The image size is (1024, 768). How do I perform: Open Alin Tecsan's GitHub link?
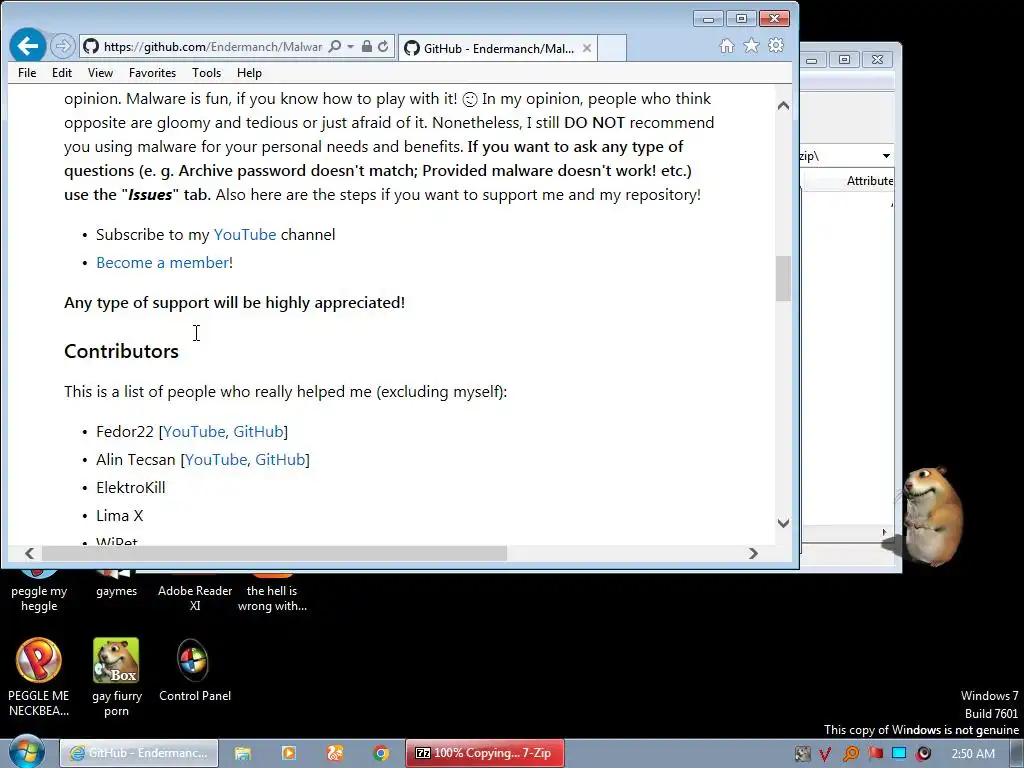[280, 460]
